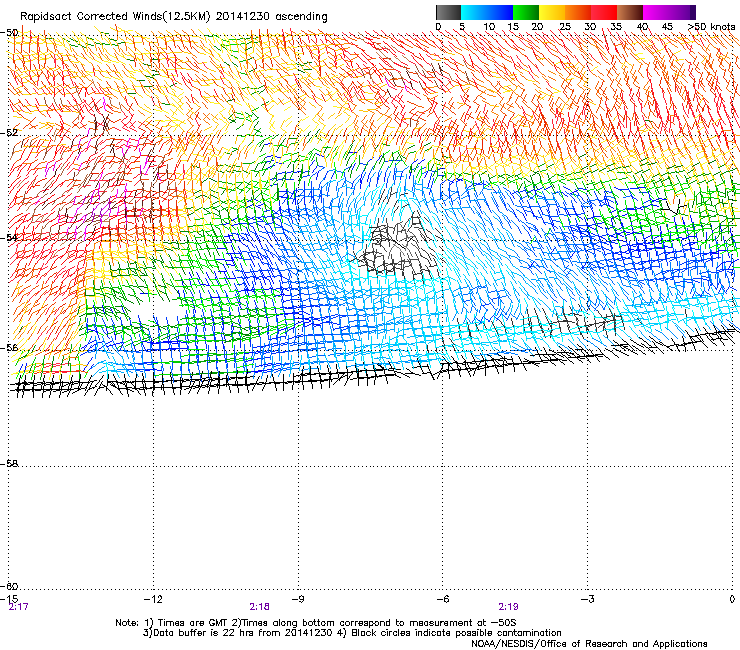The image size is (740, 650).
Task: Click the purple '2:19' time label
Action: point(508,607)
